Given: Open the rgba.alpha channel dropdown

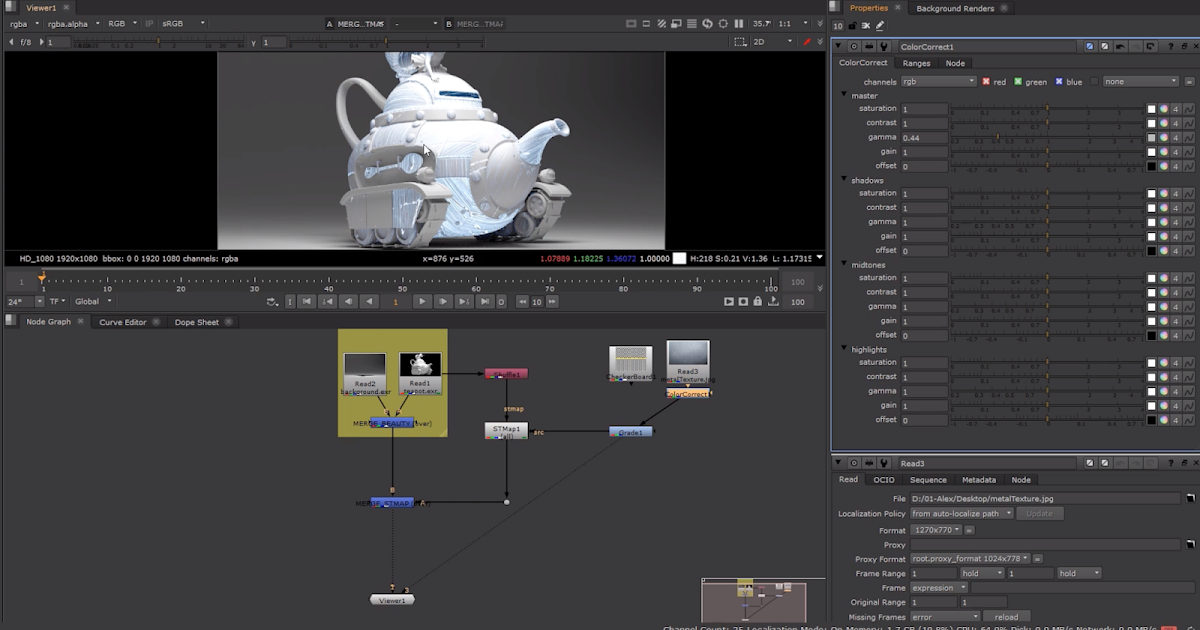Looking at the screenshot, I should tap(74, 23).
